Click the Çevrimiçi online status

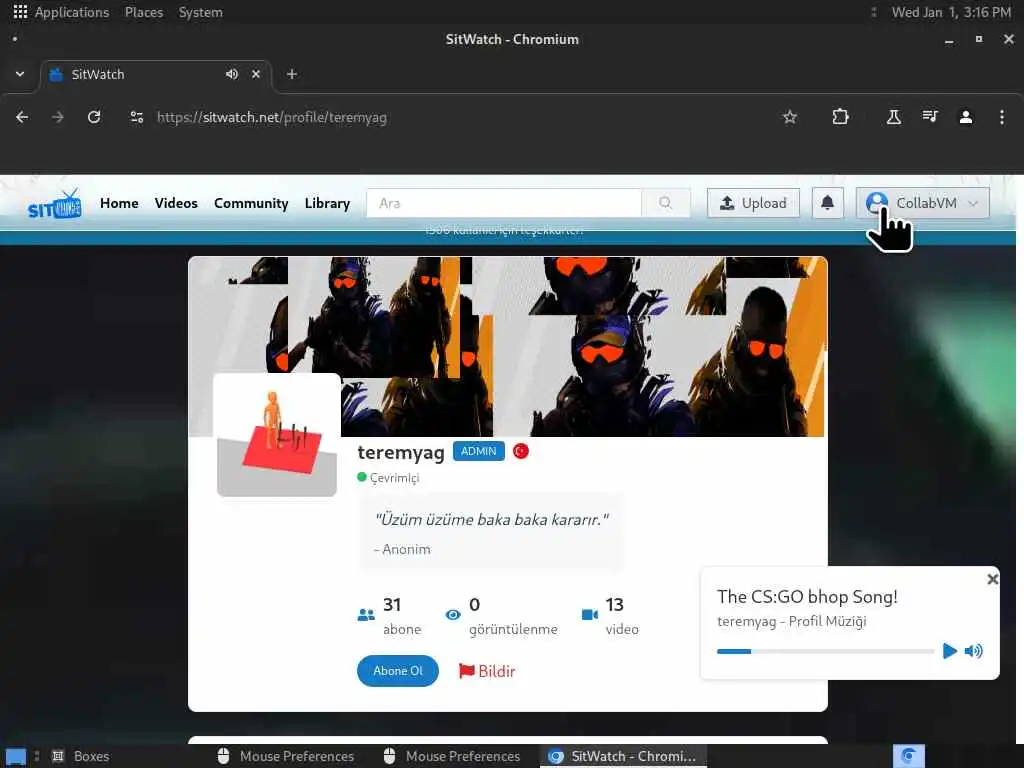(389, 477)
